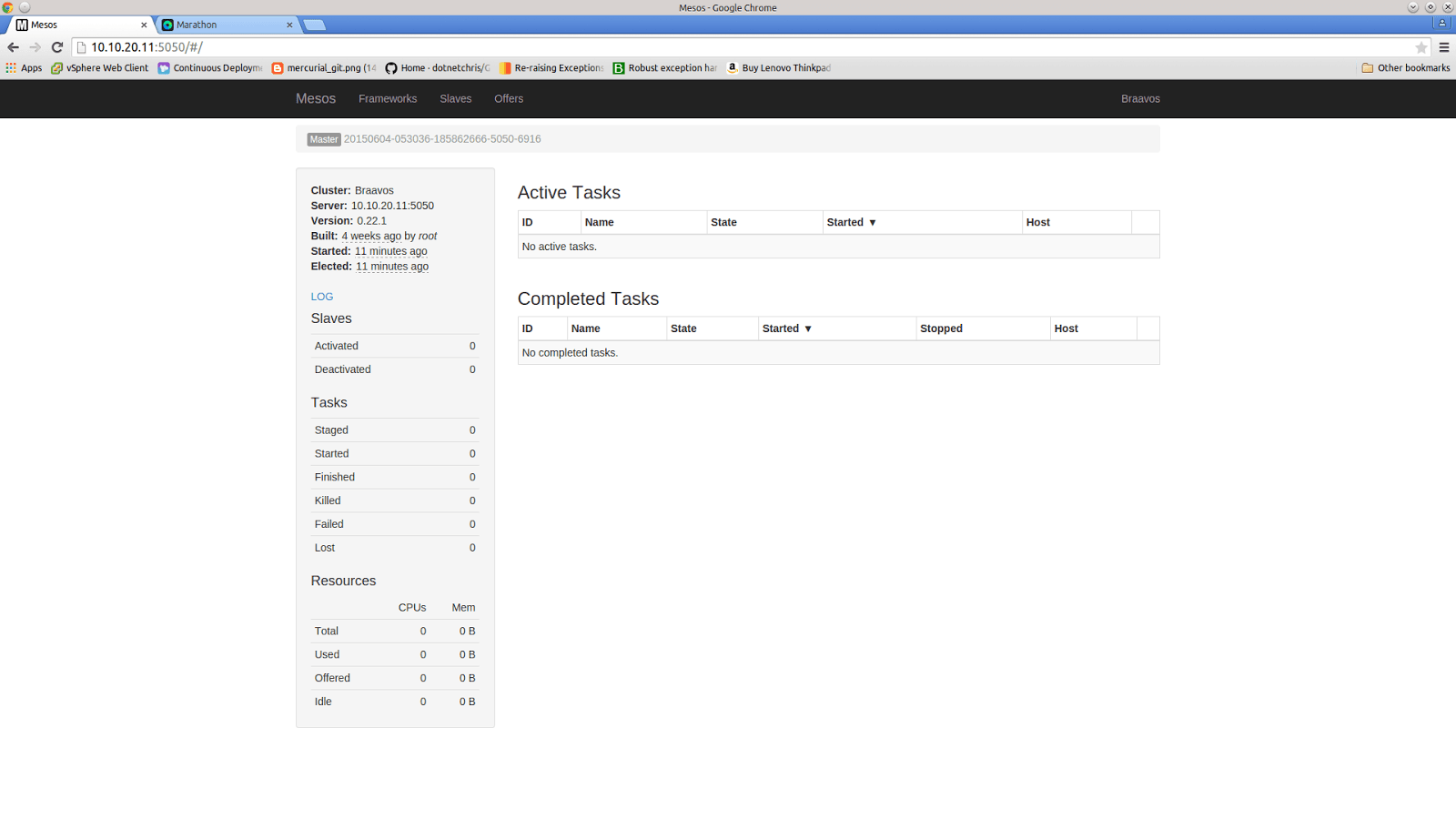Image resolution: width=1456 pixels, height=819 pixels.
Task: Open the Apps bookmark shortcut
Action: [24, 68]
